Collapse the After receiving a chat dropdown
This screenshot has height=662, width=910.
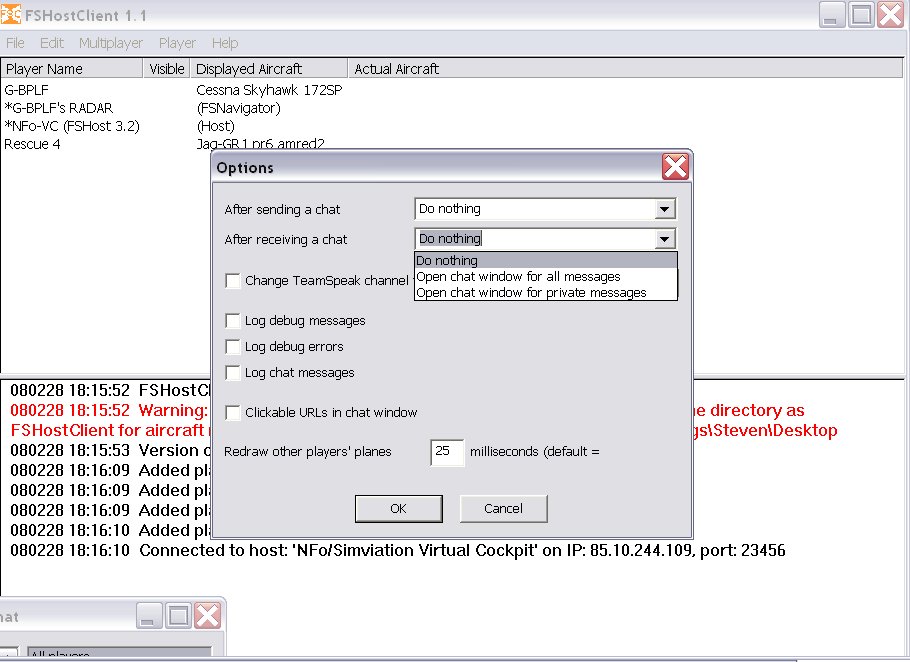(664, 239)
